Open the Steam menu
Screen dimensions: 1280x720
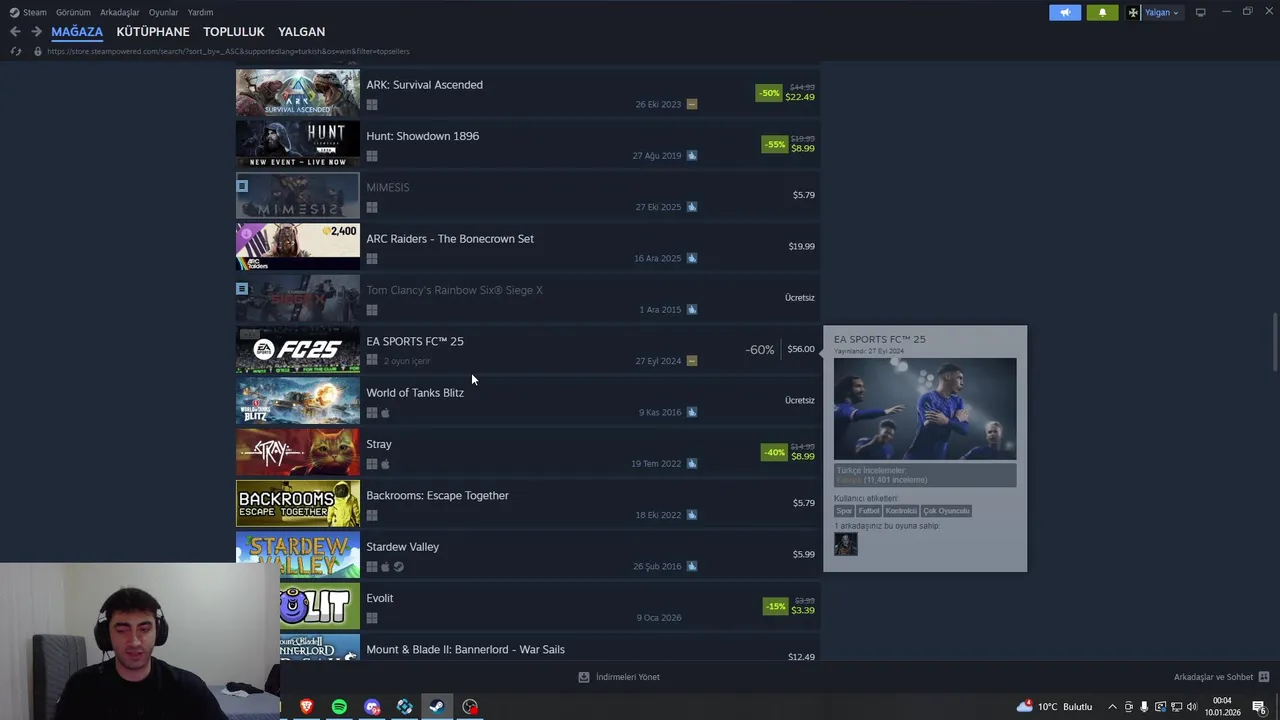[x=28, y=12]
